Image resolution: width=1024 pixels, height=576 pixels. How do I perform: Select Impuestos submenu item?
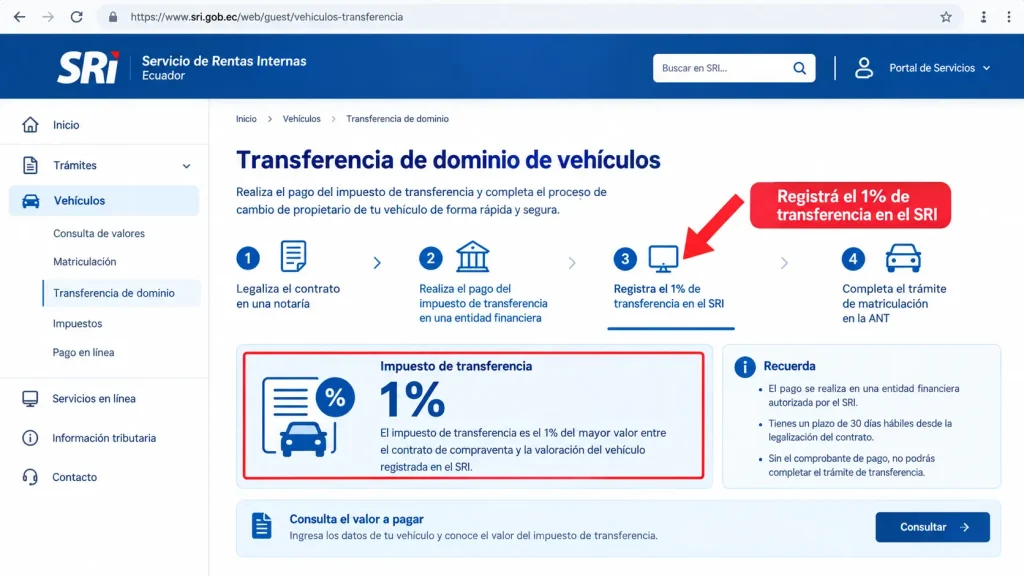(x=77, y=323)
